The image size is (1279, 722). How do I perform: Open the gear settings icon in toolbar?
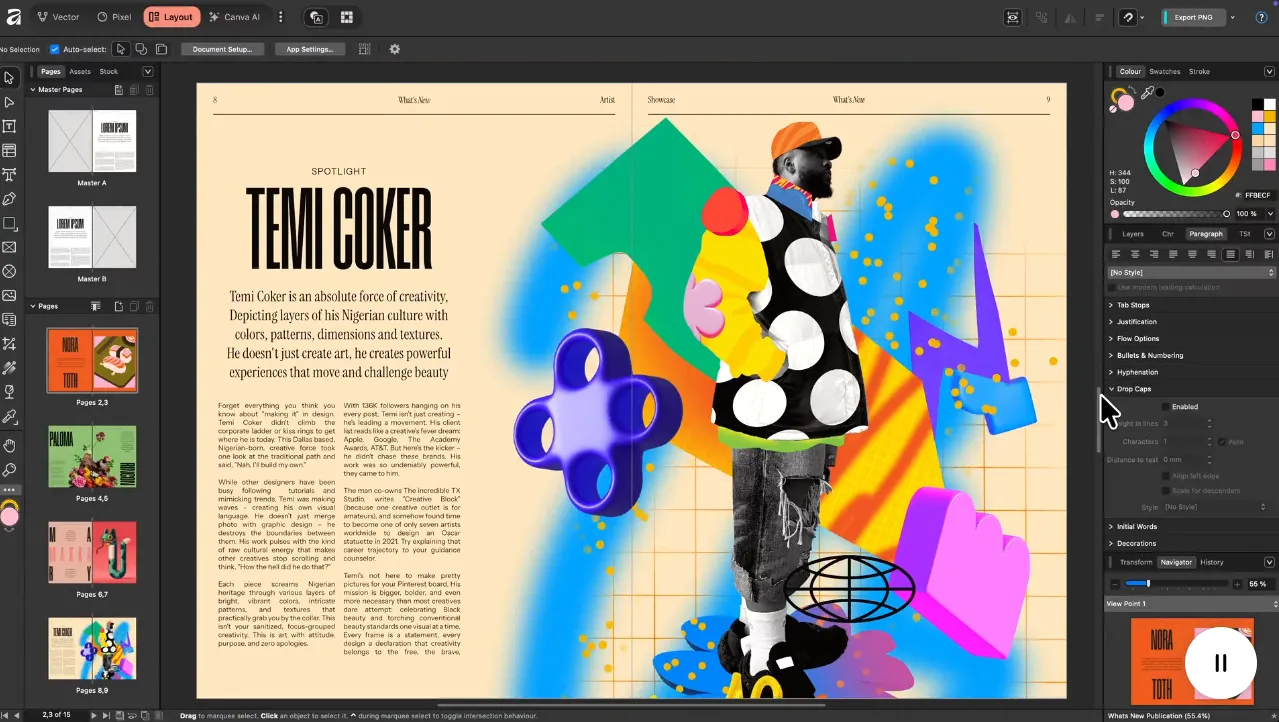(394, 49)
